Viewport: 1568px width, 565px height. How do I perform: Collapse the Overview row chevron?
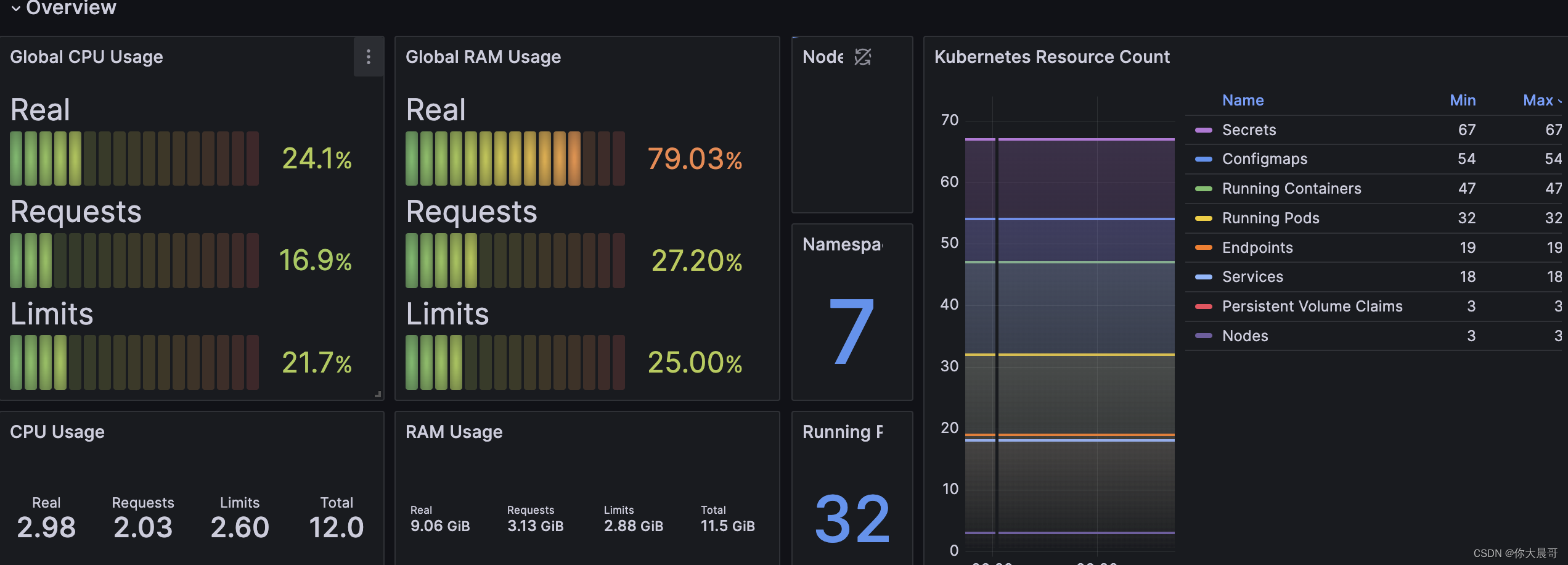16,8
